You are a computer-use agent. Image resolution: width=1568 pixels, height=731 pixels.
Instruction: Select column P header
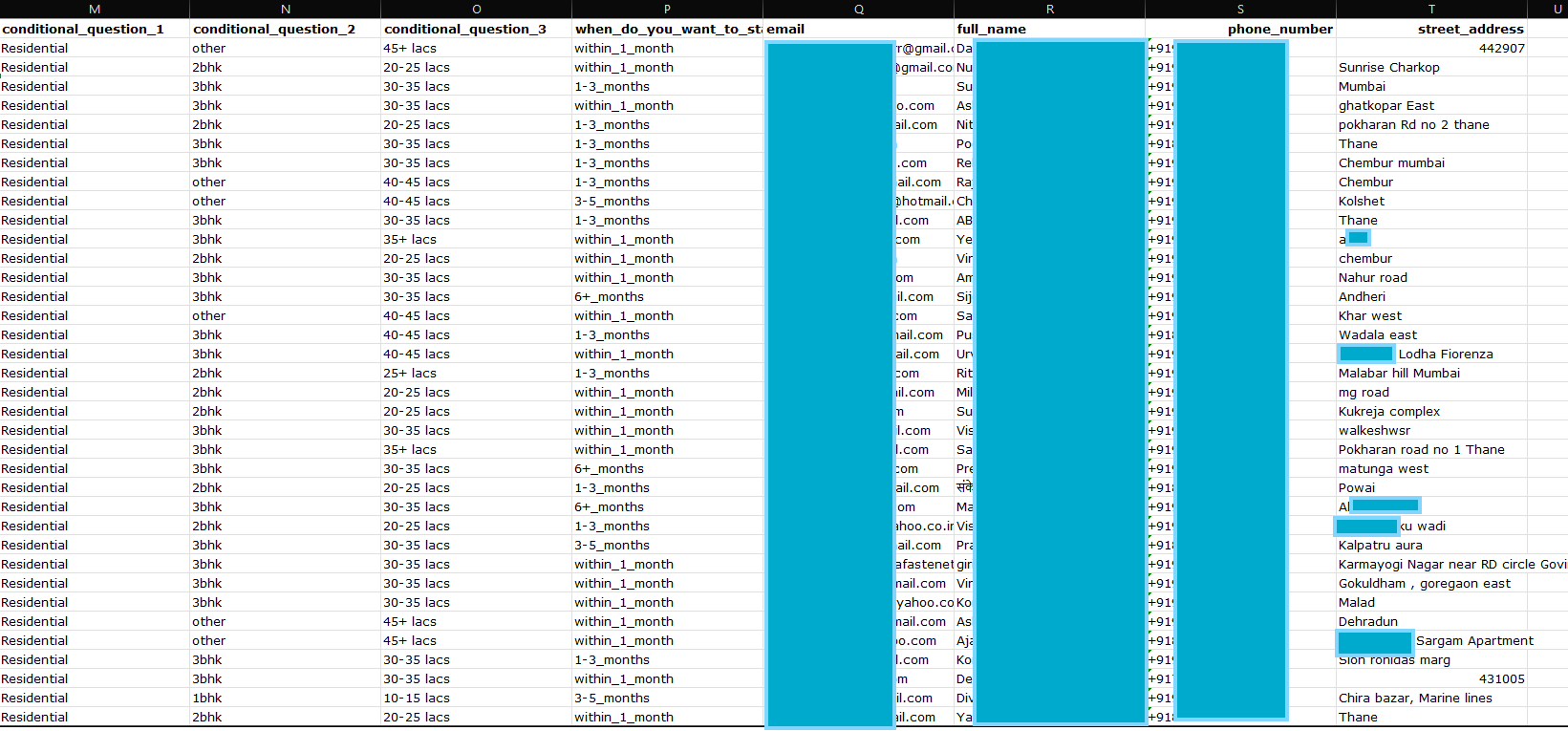pyautogui.click(x=668, y=10)
